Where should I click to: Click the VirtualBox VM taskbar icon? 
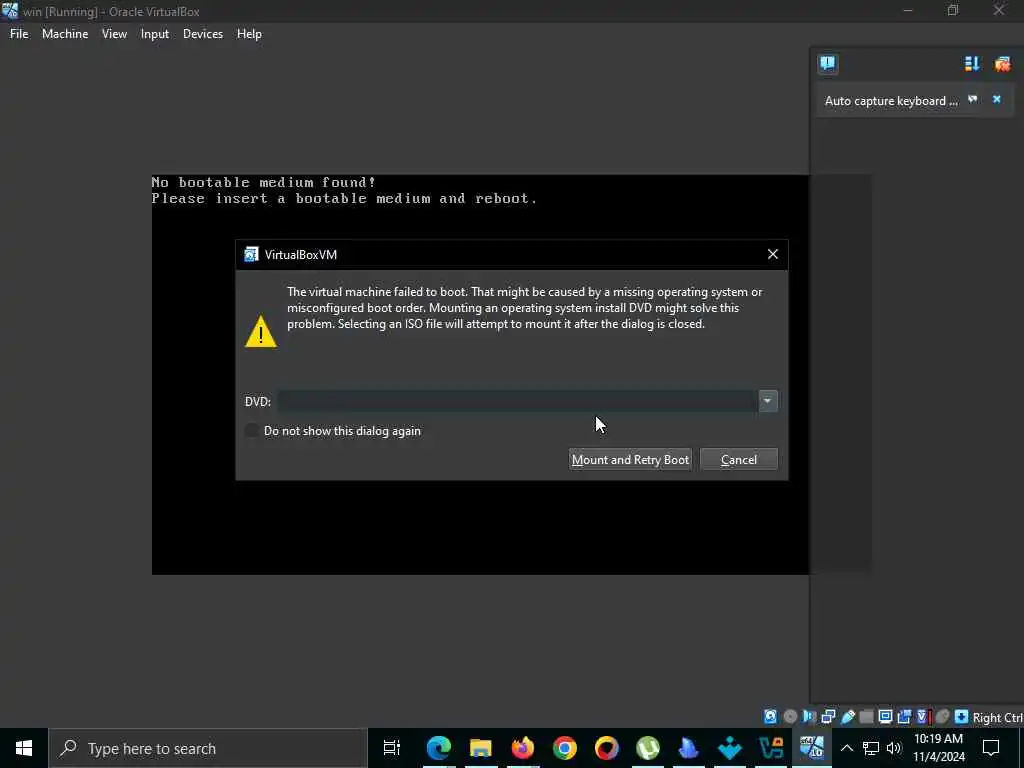point(812,748)
